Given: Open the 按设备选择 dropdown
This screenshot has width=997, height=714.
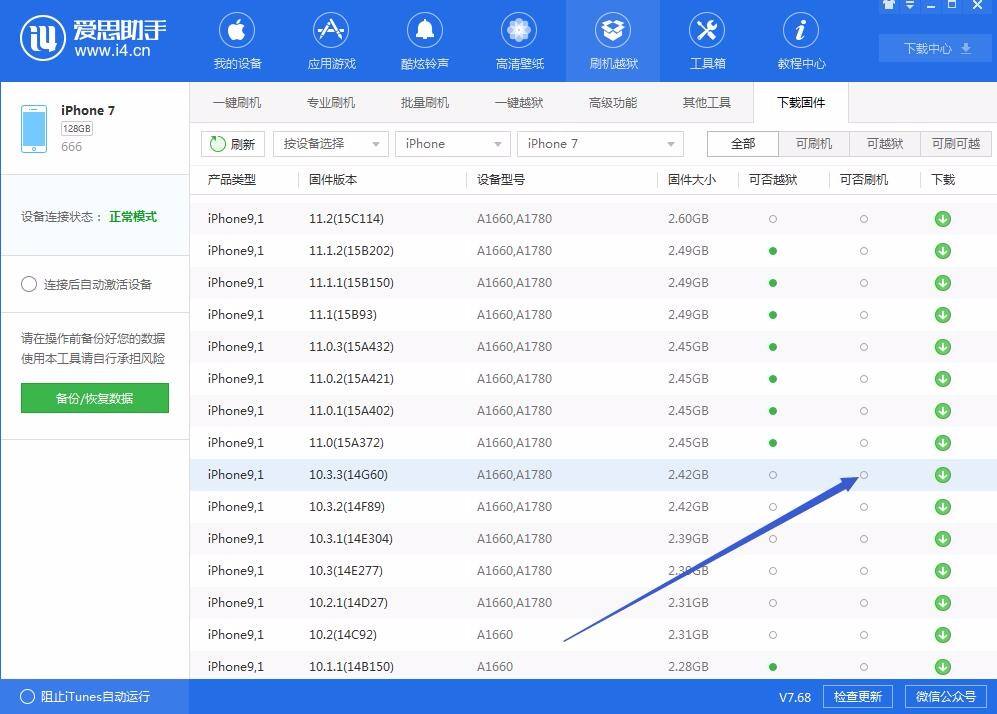Looking at the screenshot, I should [331, 144].
